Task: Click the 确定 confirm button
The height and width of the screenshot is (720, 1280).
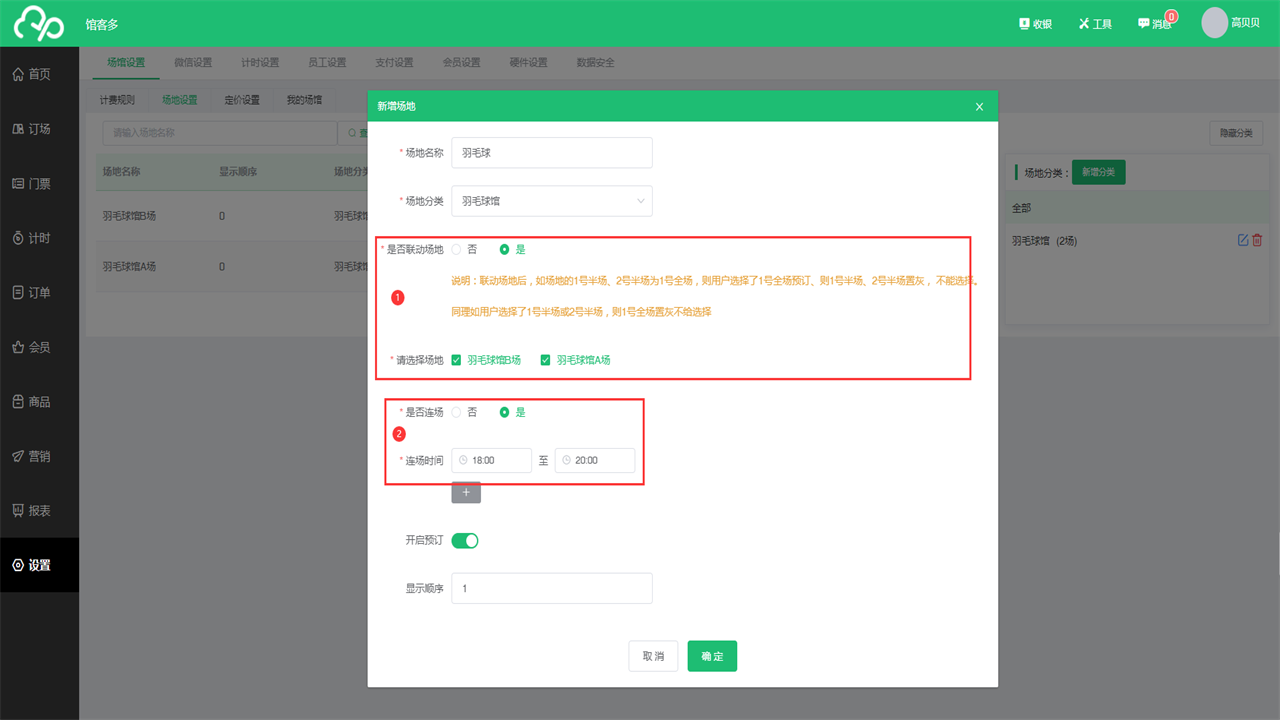Action: tap(712, 656)
